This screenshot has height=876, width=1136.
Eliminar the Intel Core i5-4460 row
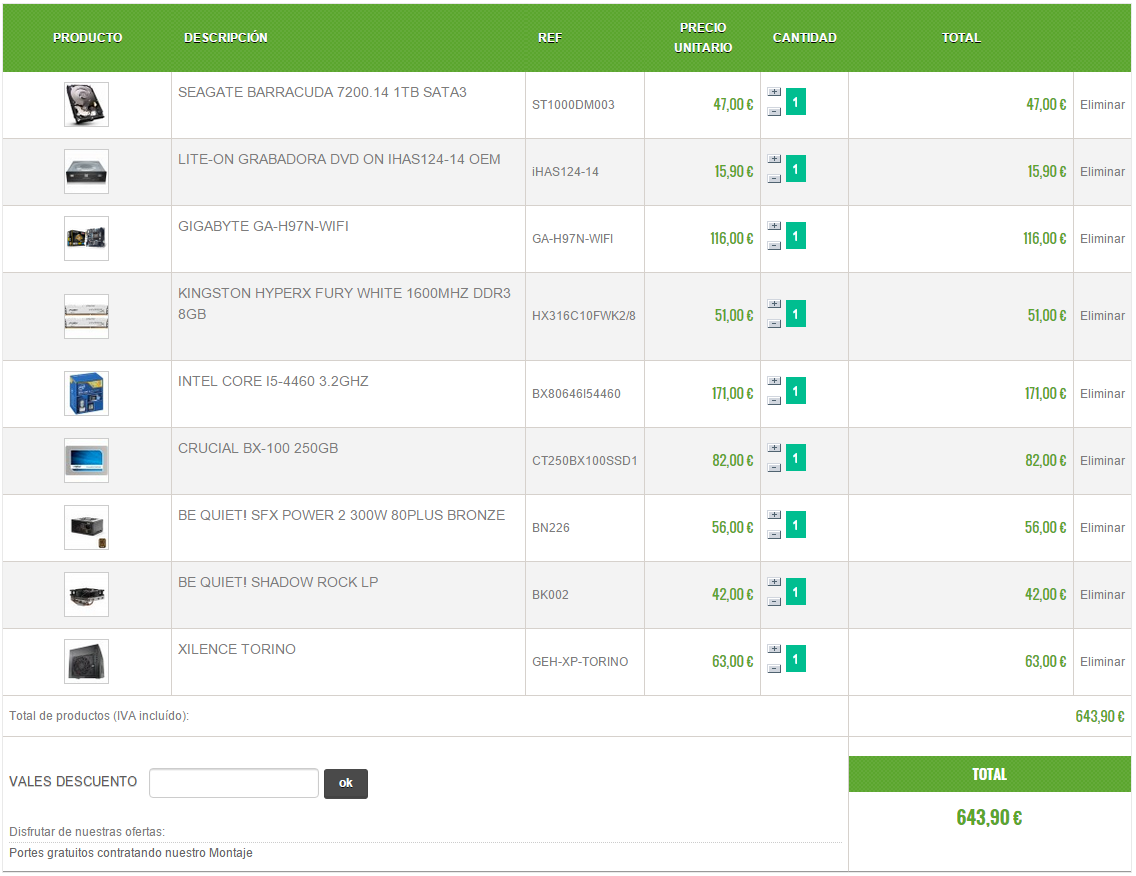pos(1102,393)
